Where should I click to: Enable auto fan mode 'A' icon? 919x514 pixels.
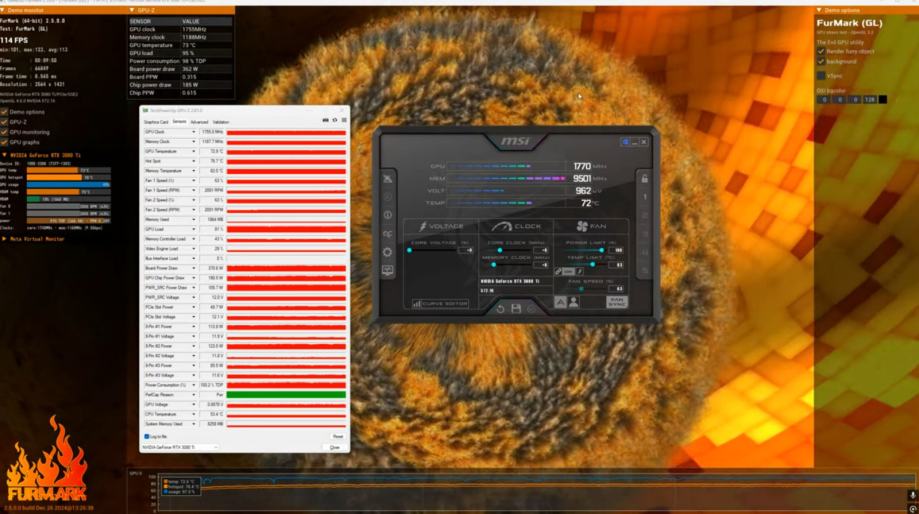(560, 302)
